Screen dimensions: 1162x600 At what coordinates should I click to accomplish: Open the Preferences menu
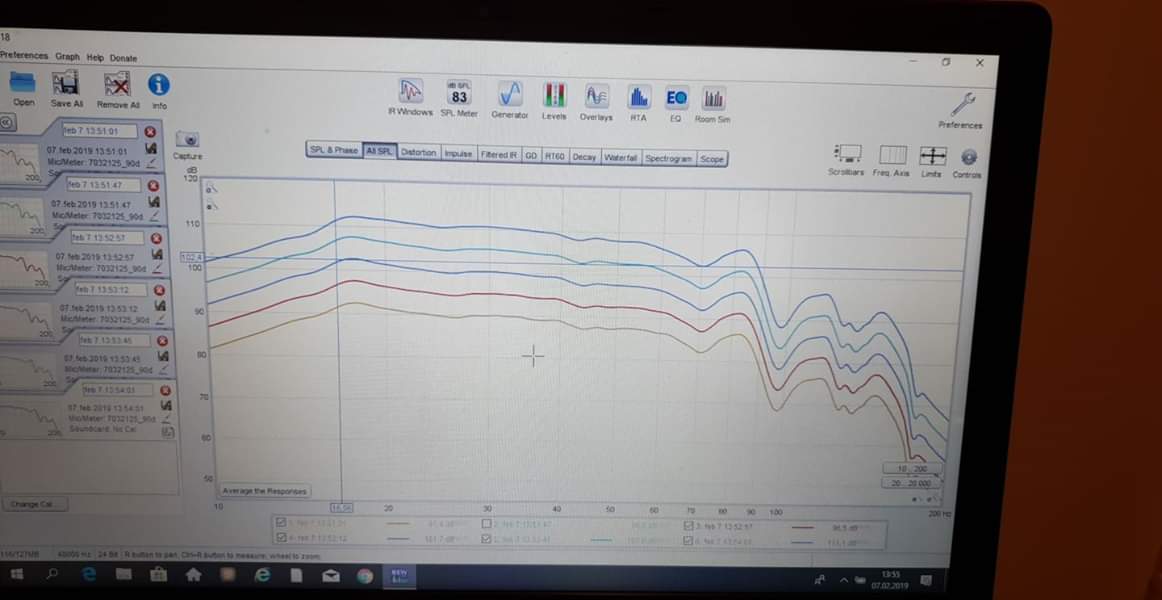24,56
